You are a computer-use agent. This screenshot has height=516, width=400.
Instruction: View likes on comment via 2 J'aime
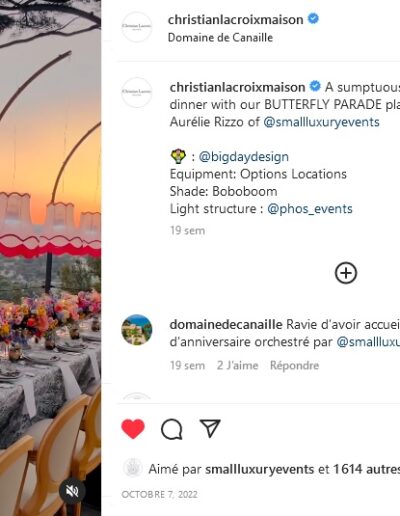coord(237,366)
